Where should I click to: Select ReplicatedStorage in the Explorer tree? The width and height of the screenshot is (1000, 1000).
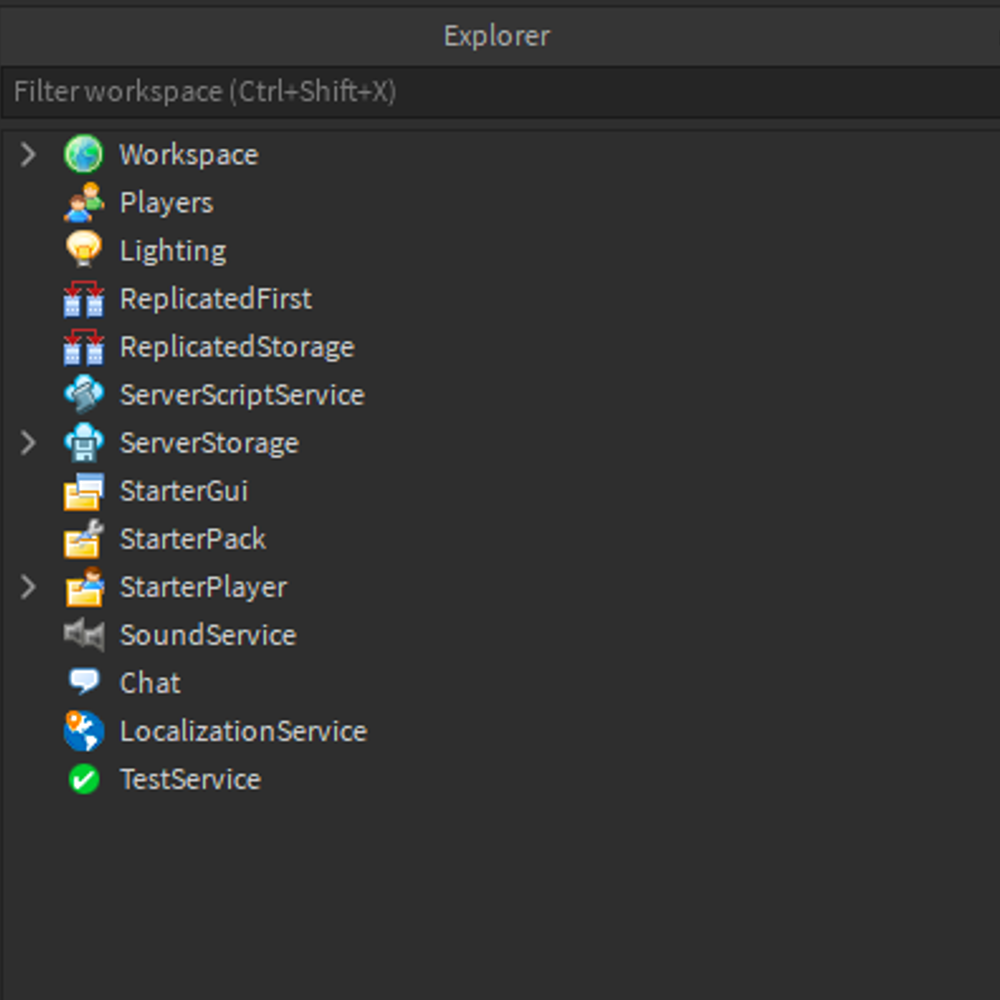click(x=237, y=347)
